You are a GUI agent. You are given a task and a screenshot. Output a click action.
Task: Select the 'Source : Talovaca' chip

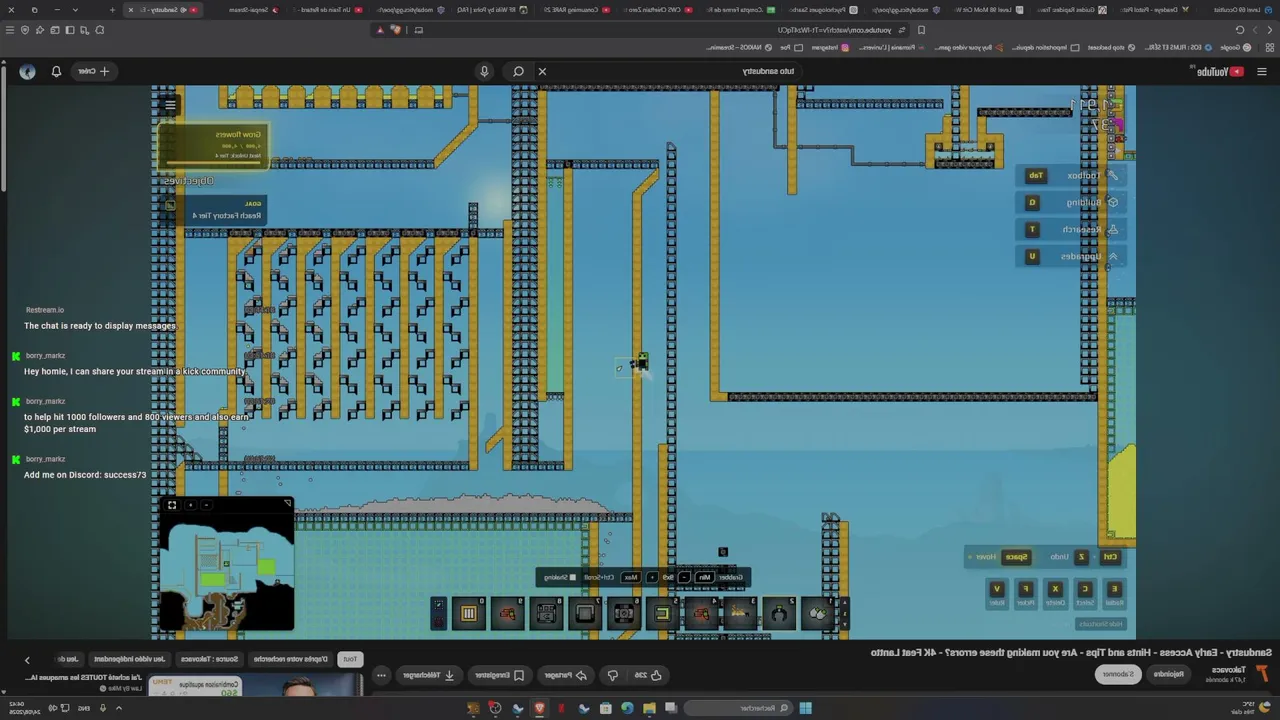coord(209,659)
